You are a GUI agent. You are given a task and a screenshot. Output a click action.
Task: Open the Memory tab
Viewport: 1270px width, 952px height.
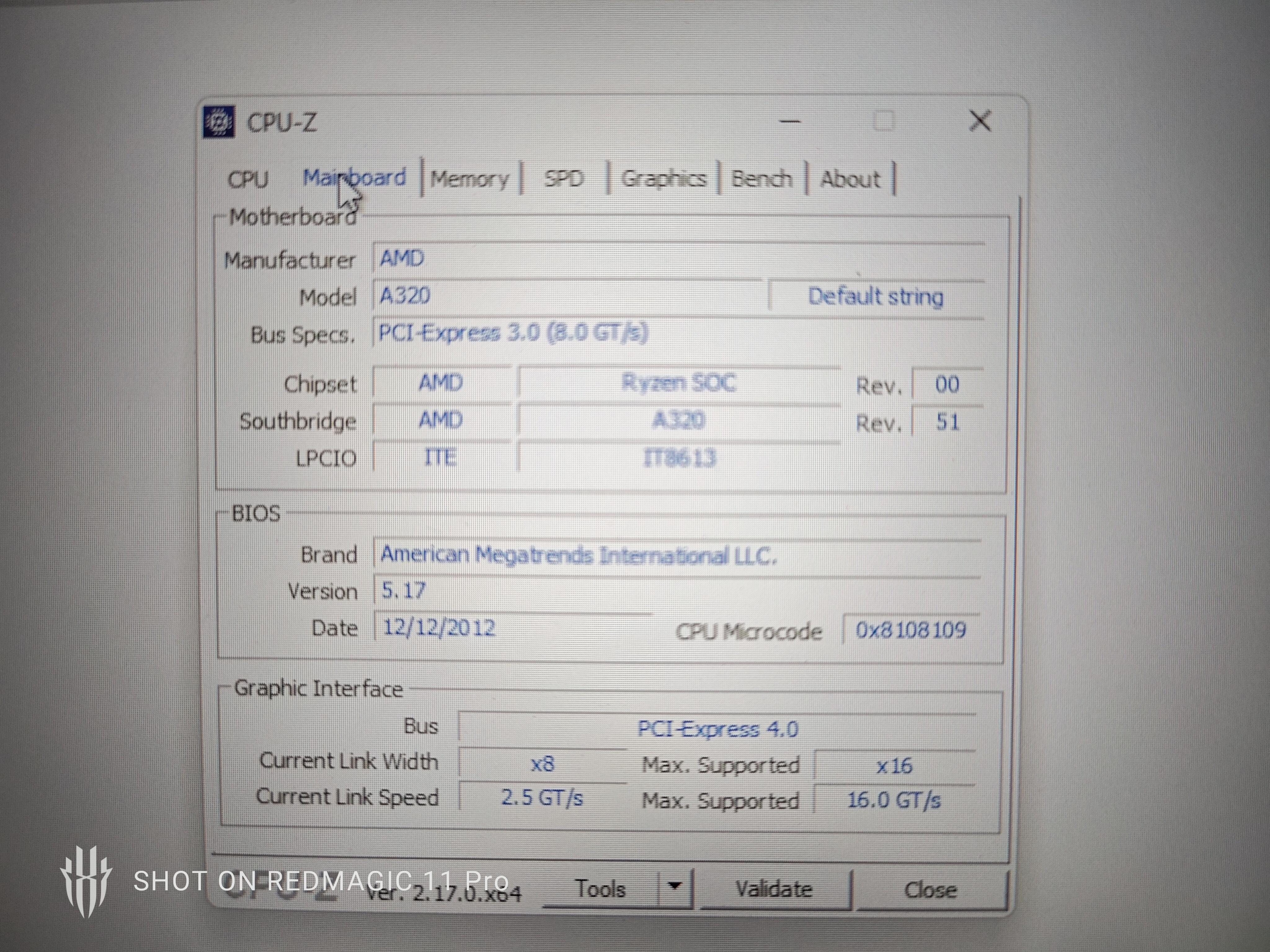point(469,179)
